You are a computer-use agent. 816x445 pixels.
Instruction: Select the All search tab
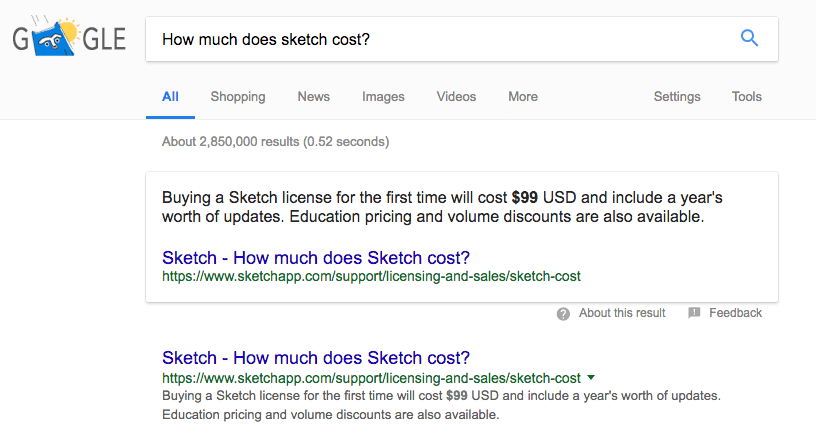coord(170,97)
